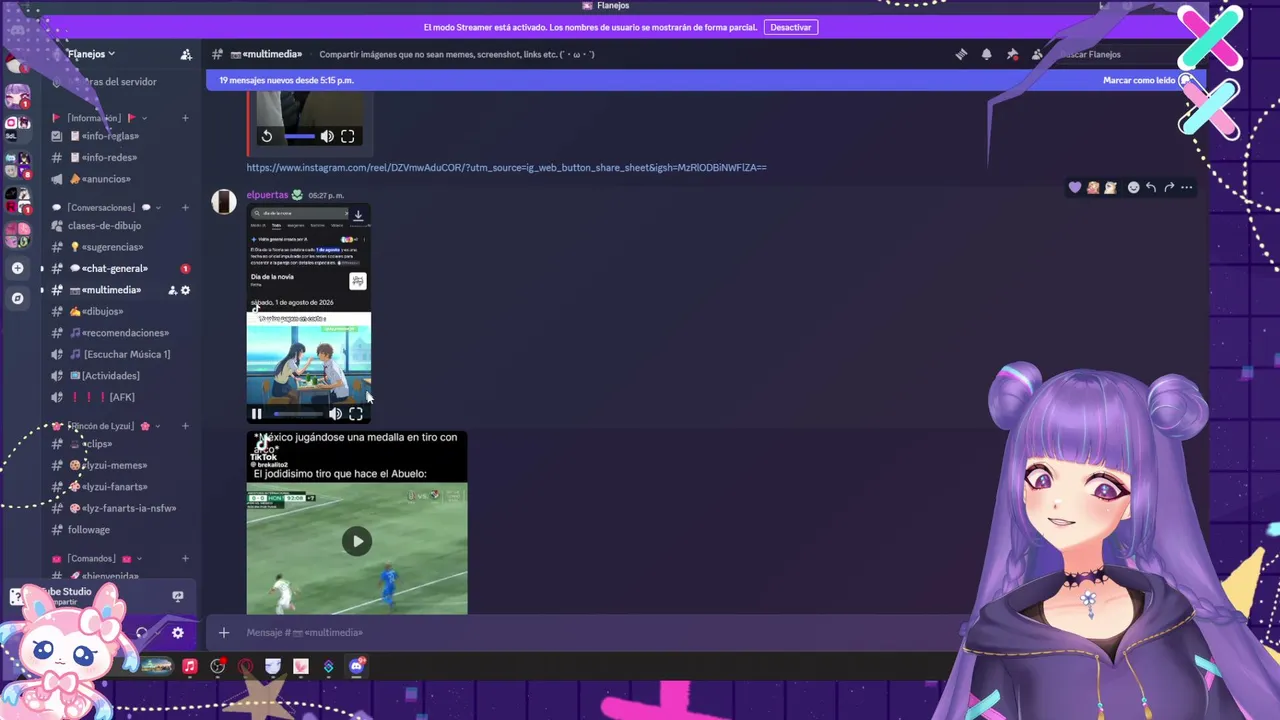The width and height of the screenshot is (1280, 720).
Task: Create a channel in the Conversaciones category
Action: (185, 208)
